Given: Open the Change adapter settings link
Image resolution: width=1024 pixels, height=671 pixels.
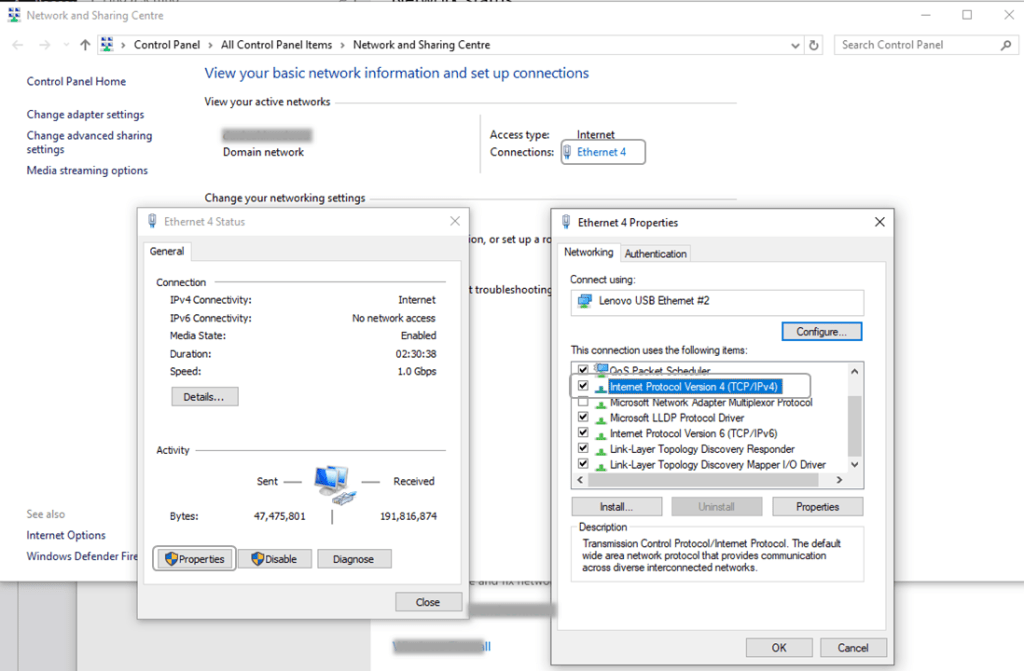Looking at the screenshot, I should [x=85, y=115].
